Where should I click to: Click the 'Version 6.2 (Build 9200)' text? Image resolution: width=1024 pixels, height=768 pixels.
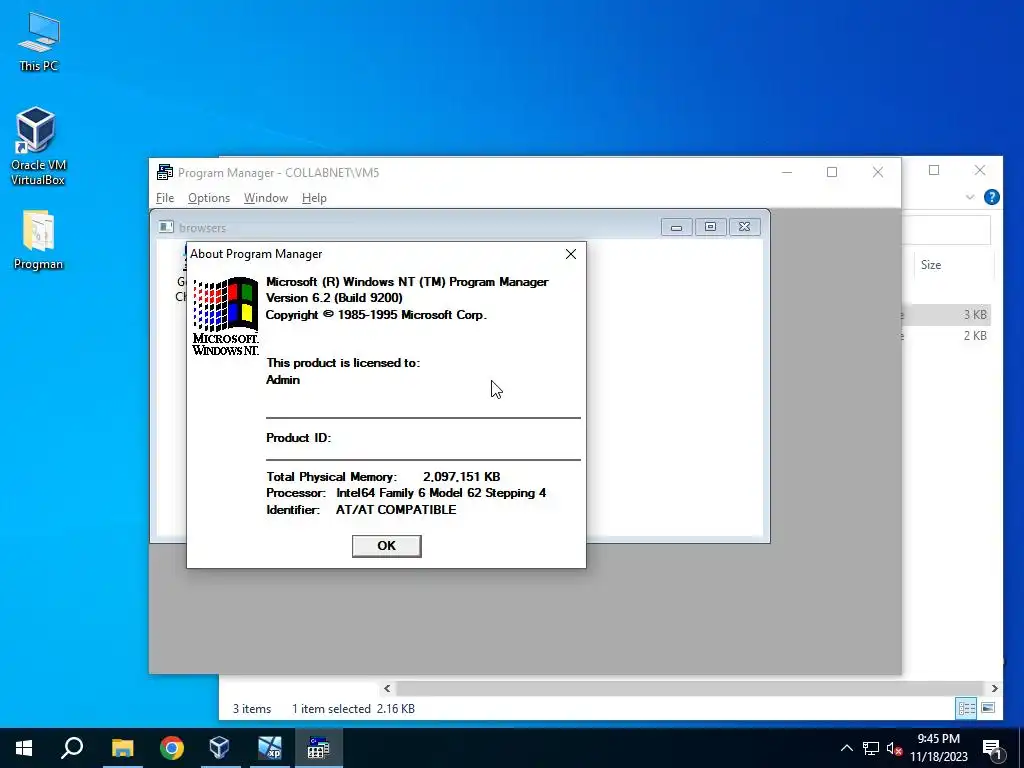tap(334, 298)
